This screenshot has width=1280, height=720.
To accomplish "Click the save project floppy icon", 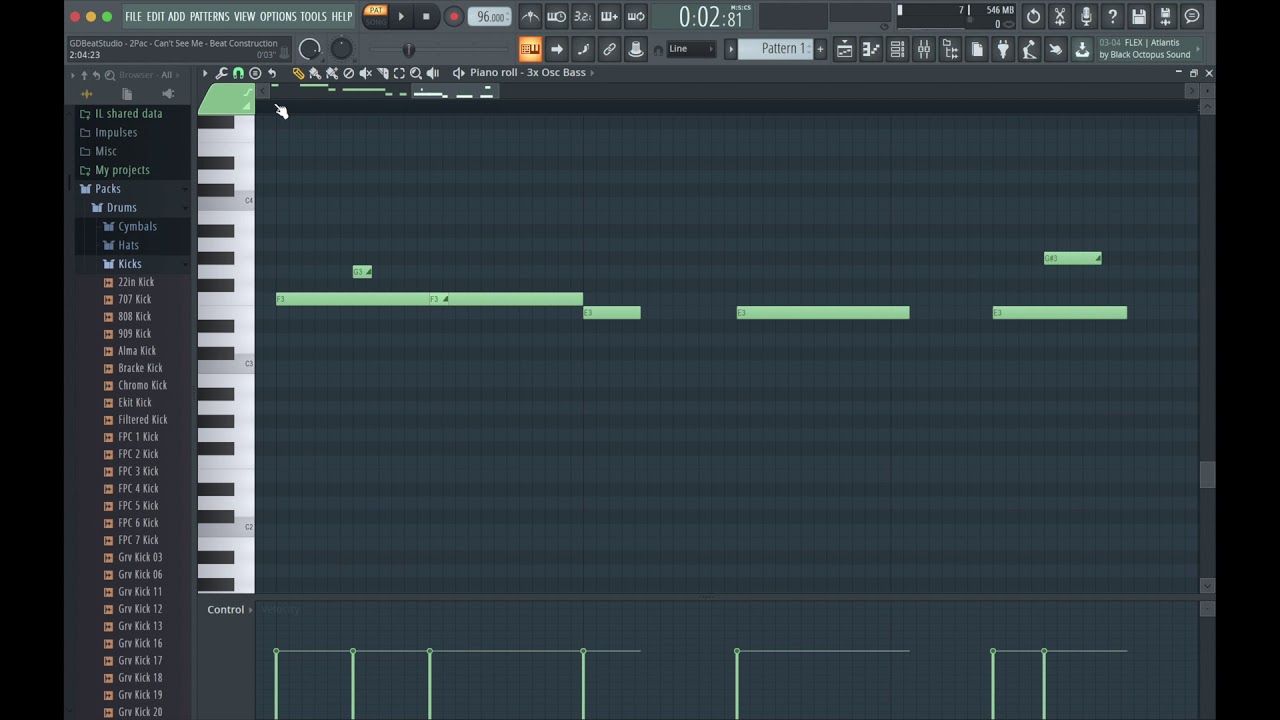I will 1139,16.
